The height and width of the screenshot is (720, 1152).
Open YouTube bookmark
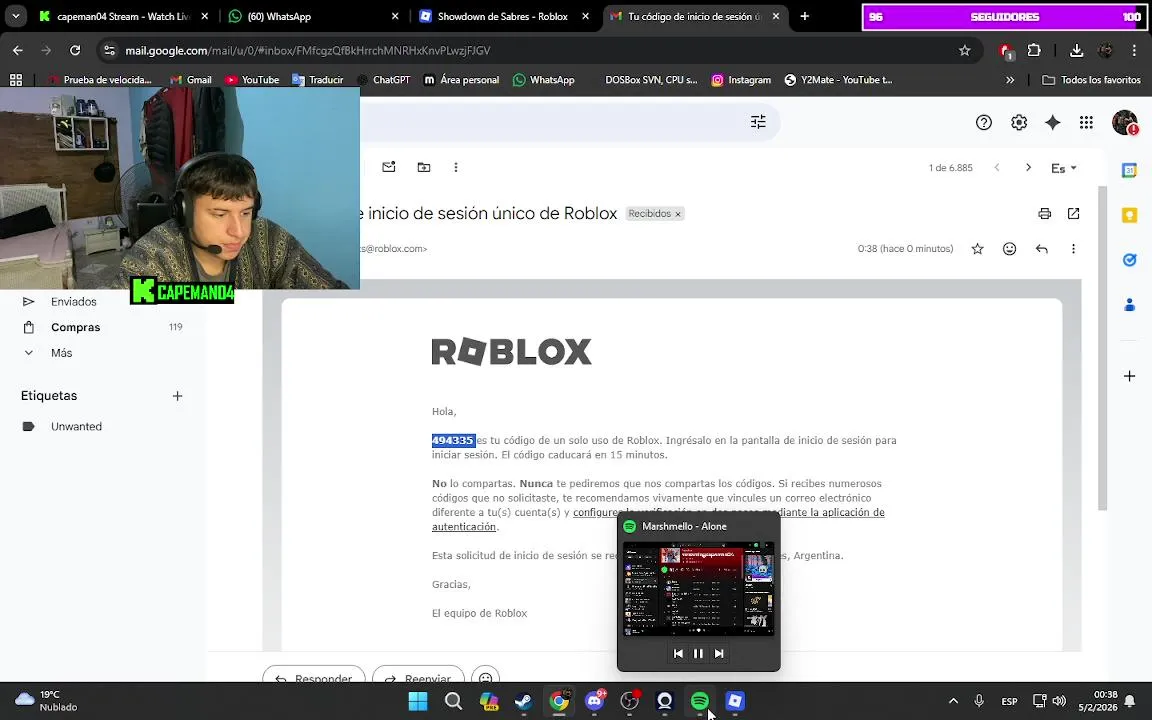(252, 80)
